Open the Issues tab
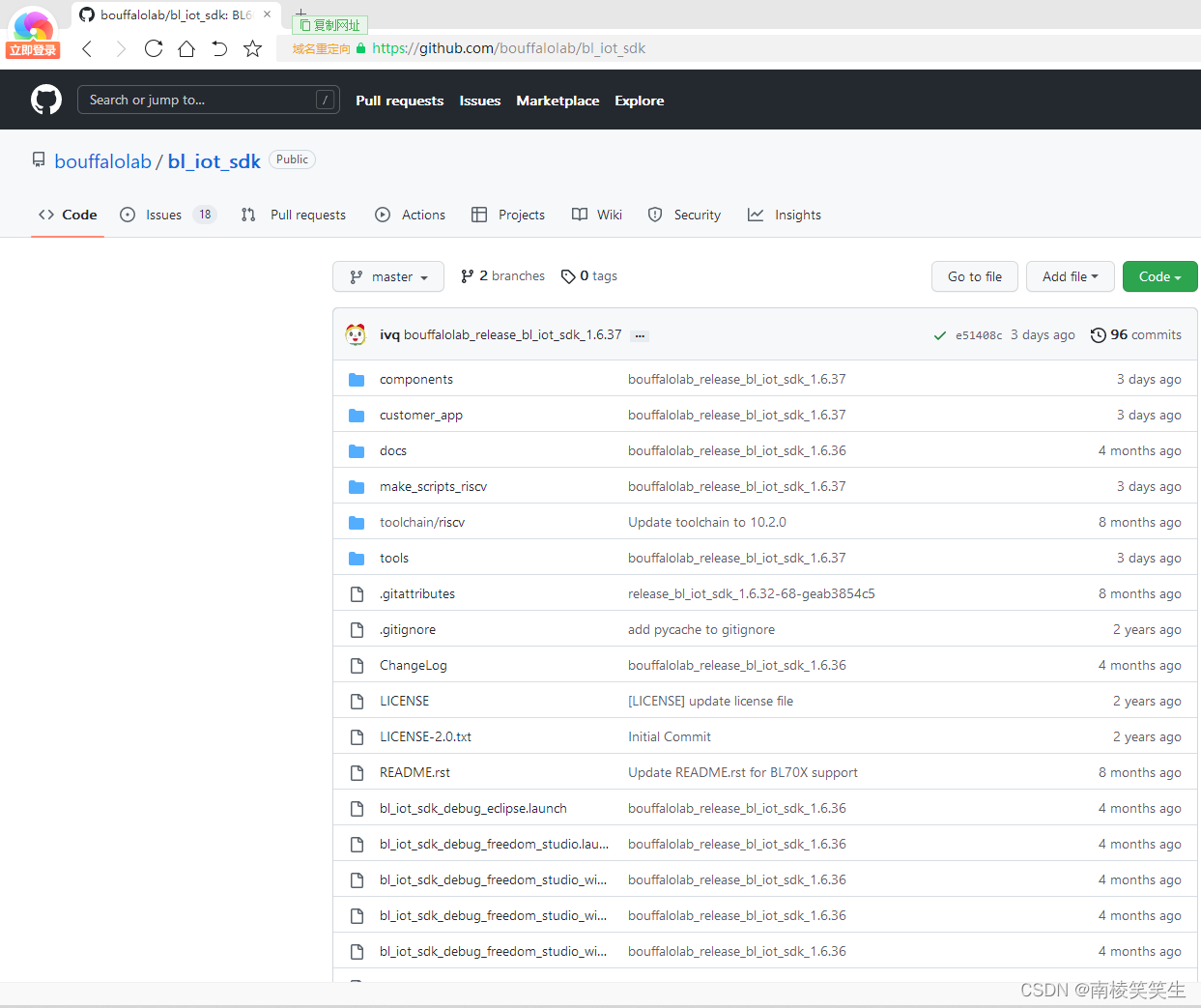 pyautogui.click(x=167, y=215)
